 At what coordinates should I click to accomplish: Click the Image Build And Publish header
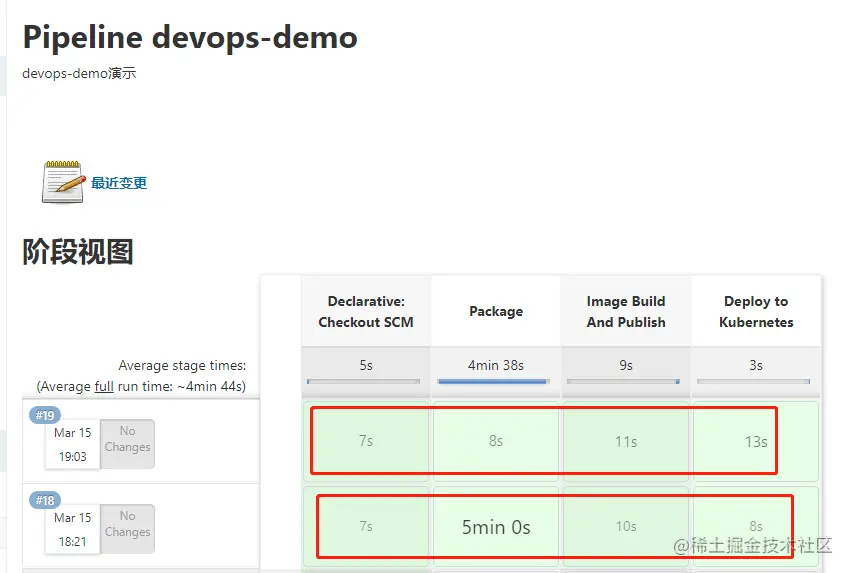coord(626,311)
